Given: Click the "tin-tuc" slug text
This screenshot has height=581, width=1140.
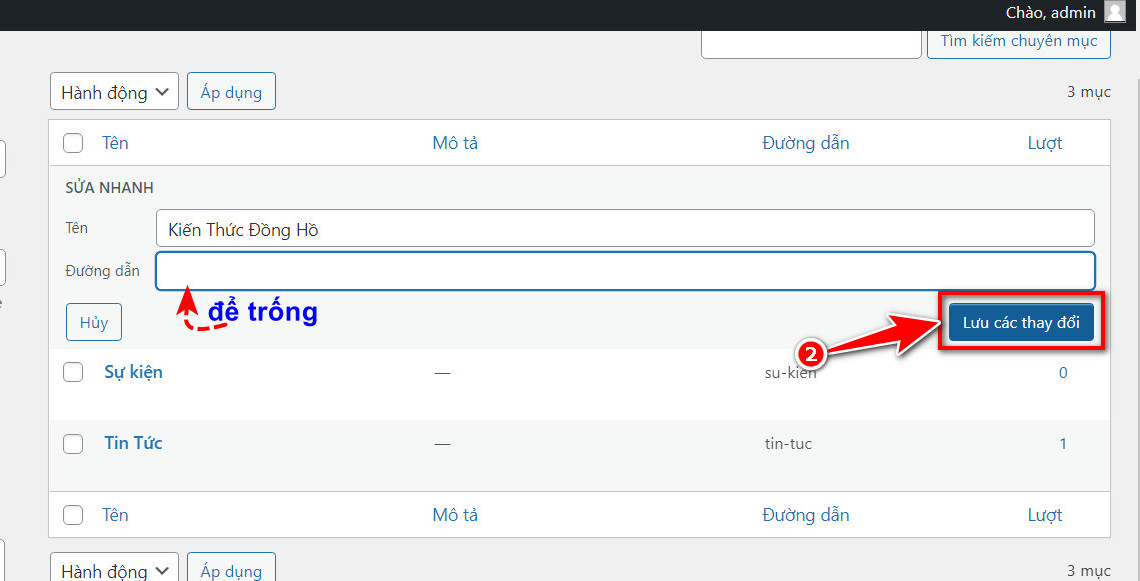Looking at the screenshot, I should [x=788, y=444].
